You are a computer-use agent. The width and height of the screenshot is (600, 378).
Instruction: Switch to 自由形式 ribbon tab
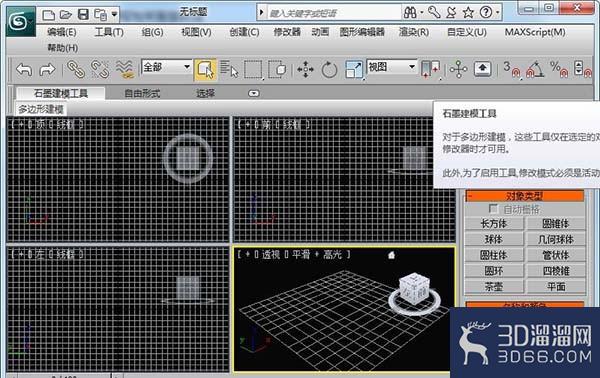142,93
